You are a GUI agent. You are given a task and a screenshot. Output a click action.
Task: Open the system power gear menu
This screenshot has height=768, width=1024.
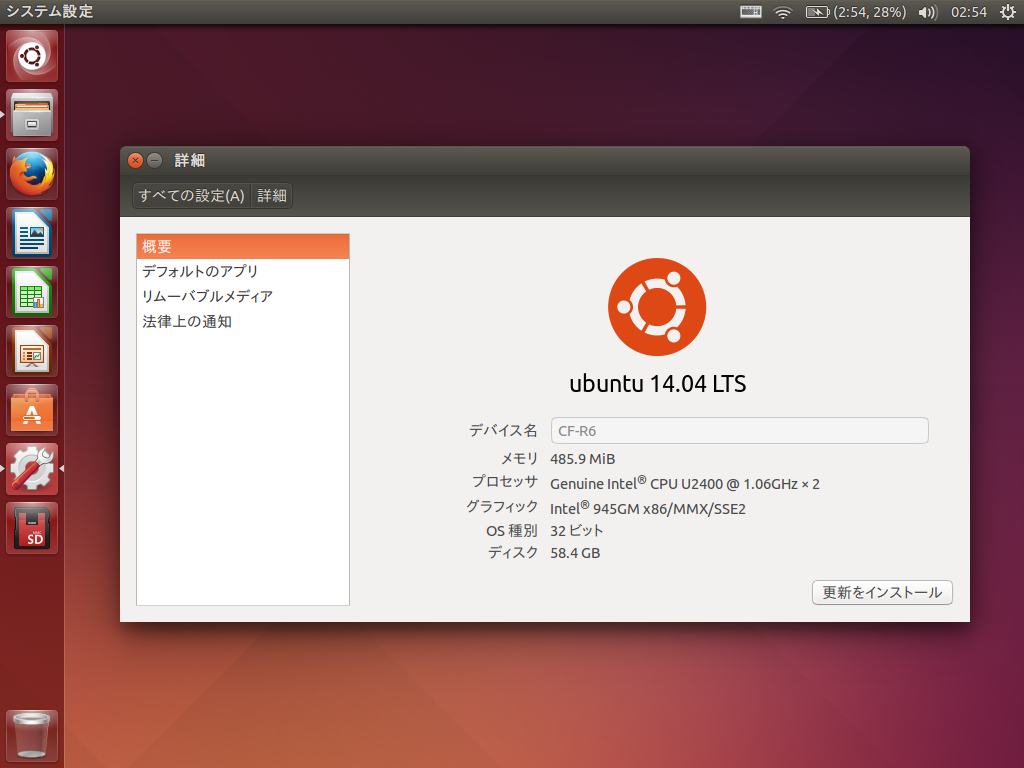point(1008,12)
